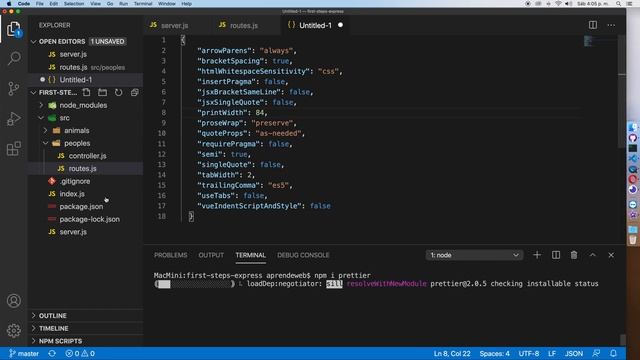Open the editor More Actions ellipsis
The image size is (640, 360).
611,25
